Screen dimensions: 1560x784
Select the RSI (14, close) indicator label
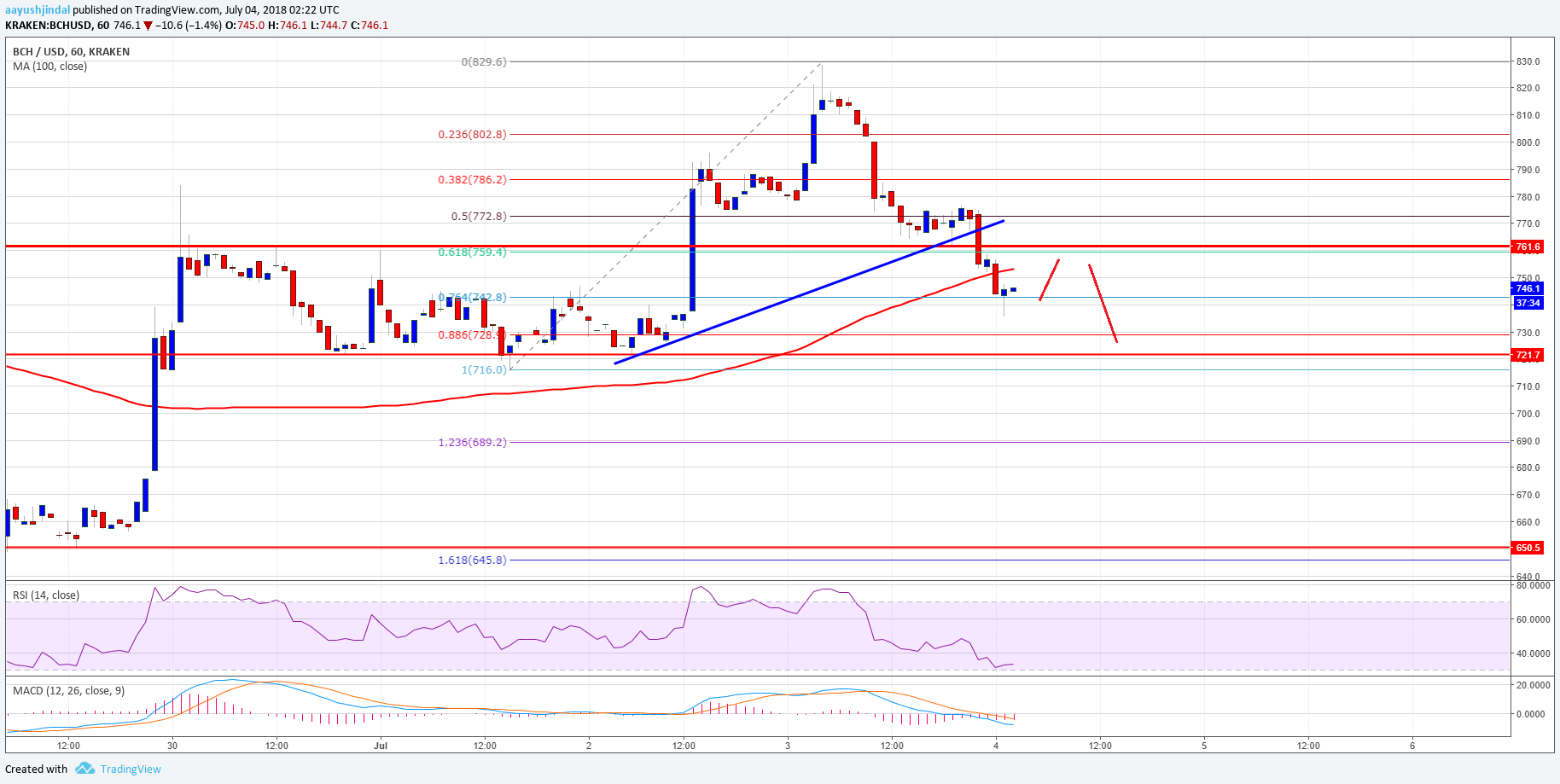pyautogui.click(x=46, y=595)
